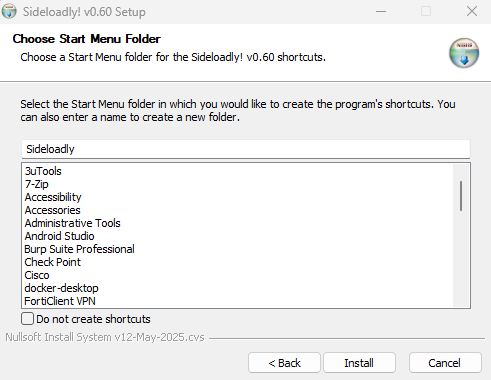Select 3uTools in the folder list

43,171
